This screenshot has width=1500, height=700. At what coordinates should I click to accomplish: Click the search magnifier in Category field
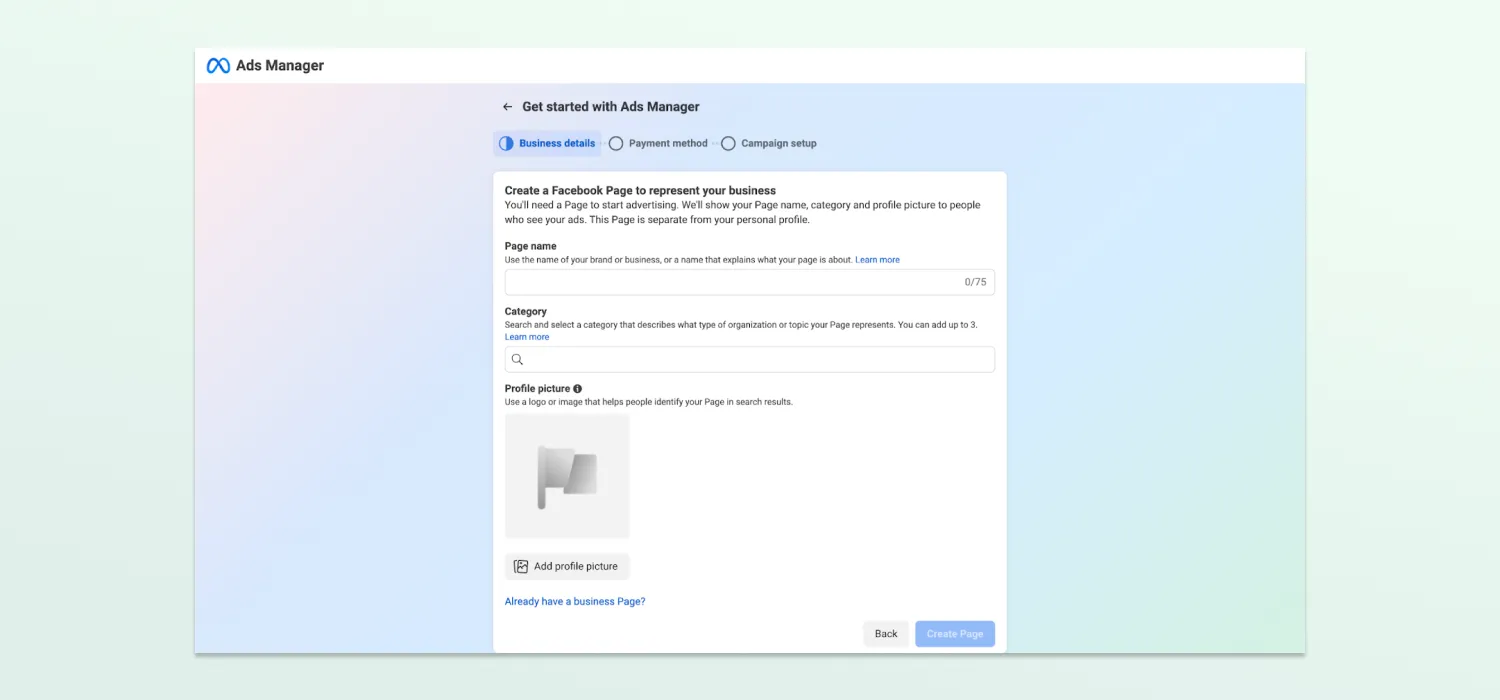coord(517,360)
